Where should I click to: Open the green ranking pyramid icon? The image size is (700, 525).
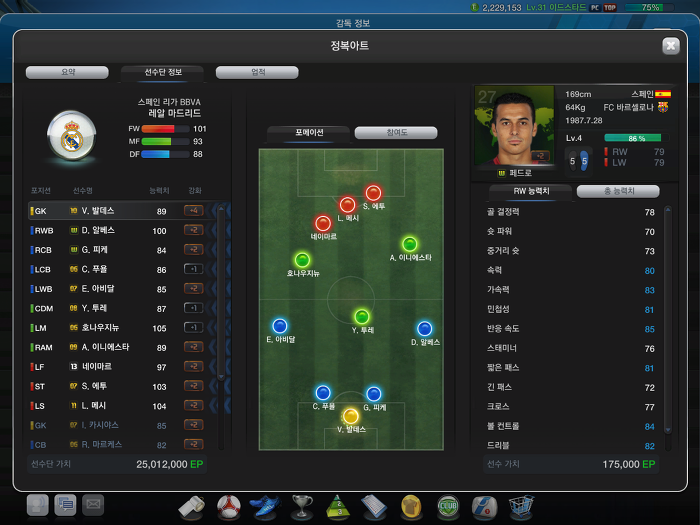pos(339,507)
